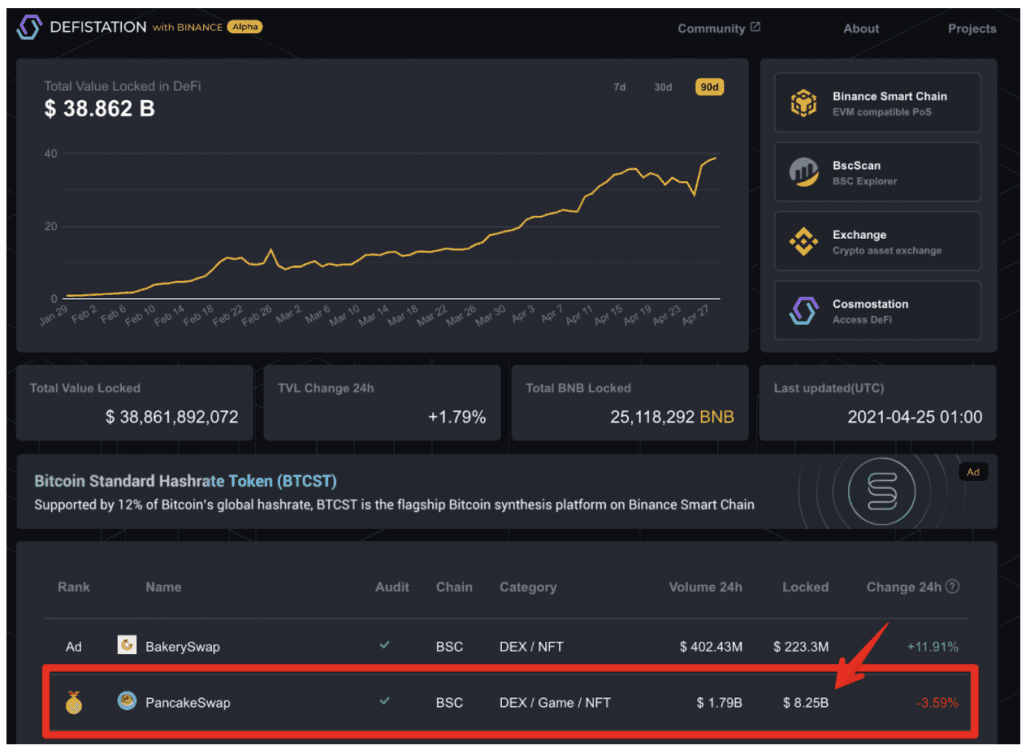Go to the About page
1030x754 pixels.
861,28
